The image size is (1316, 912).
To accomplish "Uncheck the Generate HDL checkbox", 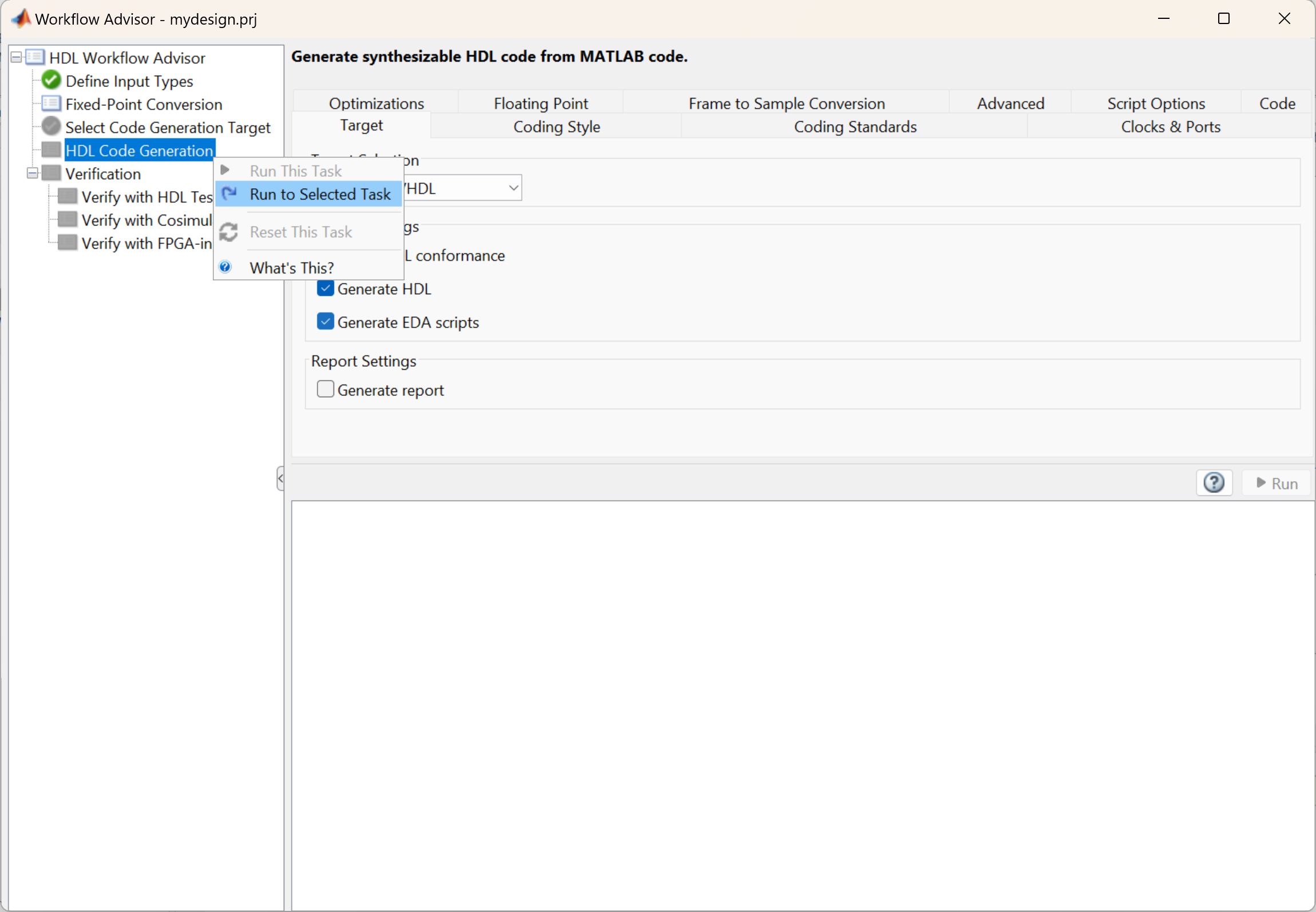I will 326,288.
